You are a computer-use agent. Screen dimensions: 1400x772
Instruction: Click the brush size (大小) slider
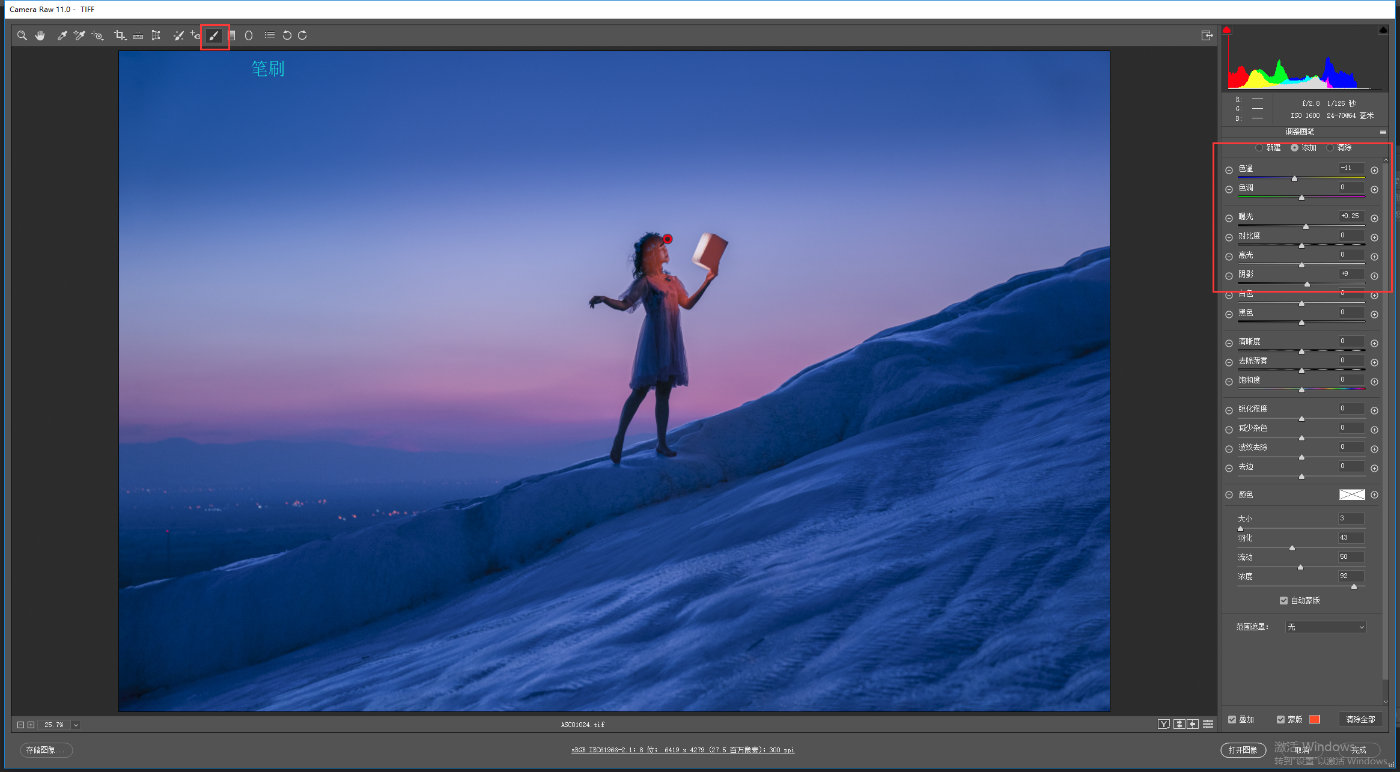tap(1301, 528)
